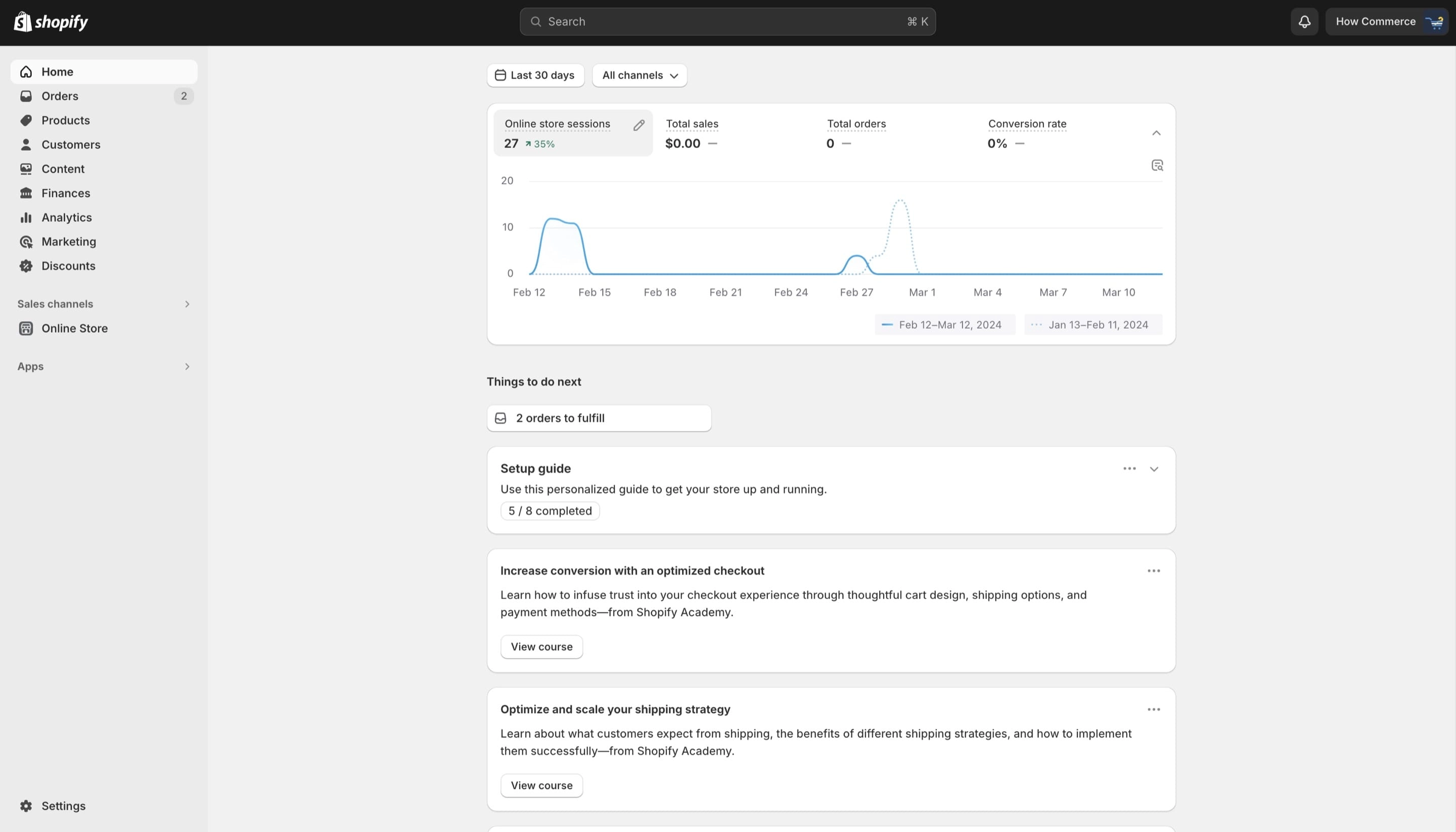Image resolution: width=1456 pixels, height=832 pixels.
Task: Open Settings link
Action: tap(104, 806)
